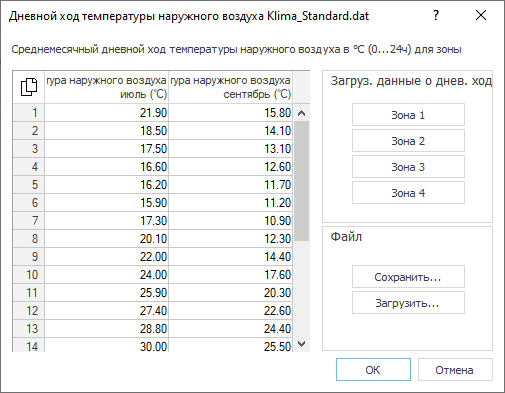This screenshot has height=393, width=505.
Task: Select row header 8
Action: tap(28, 239)
